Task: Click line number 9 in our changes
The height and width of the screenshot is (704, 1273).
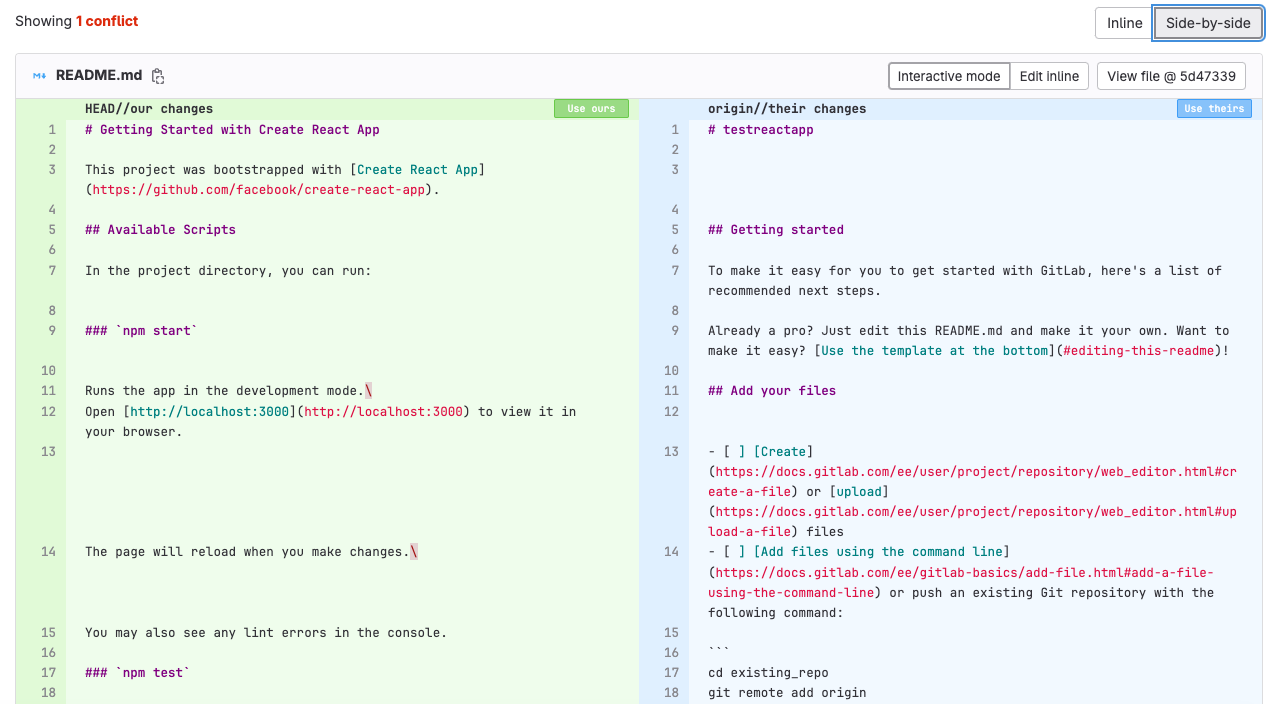Action: tap(50, 330)
